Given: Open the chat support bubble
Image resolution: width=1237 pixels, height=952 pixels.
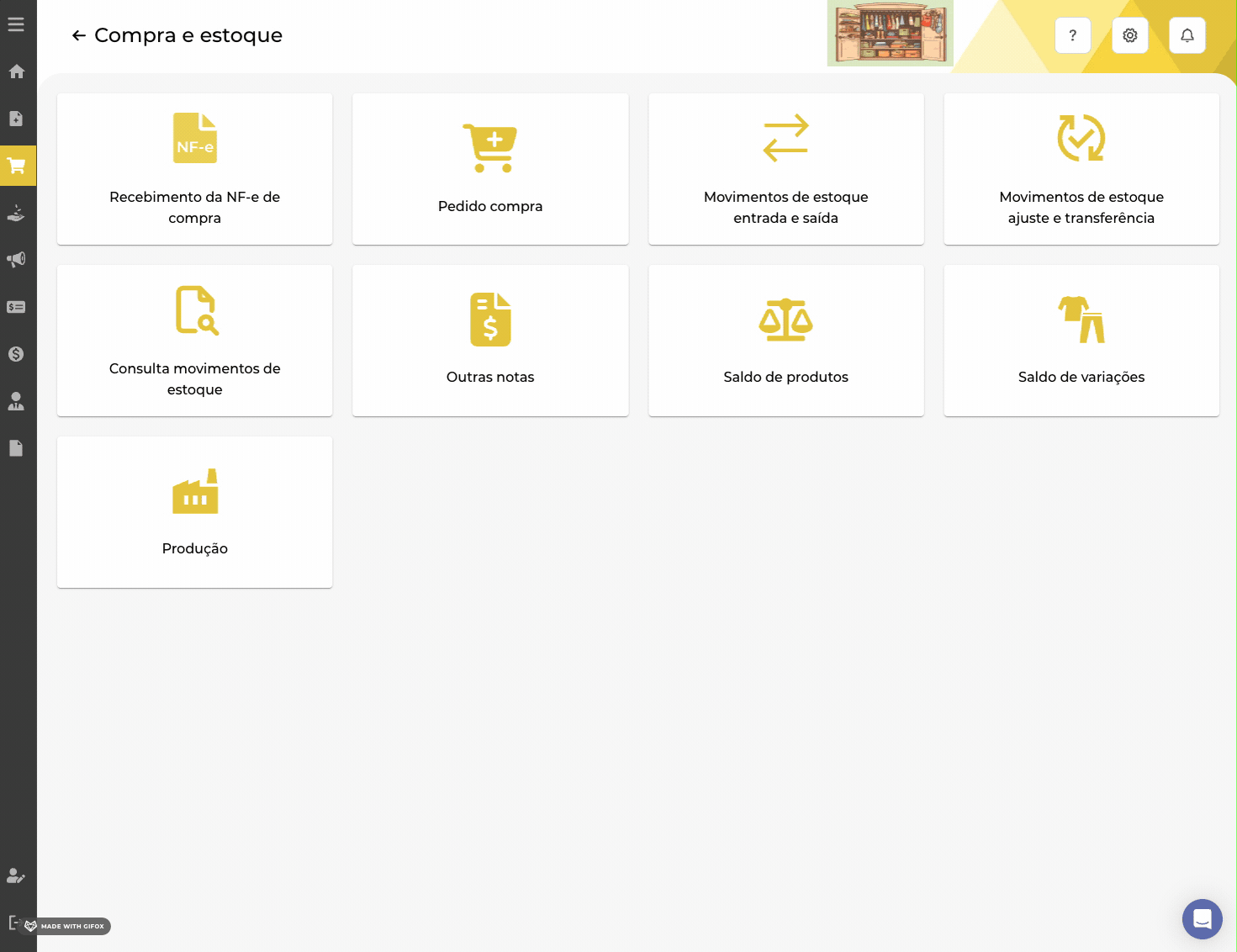Looking at the screenshot, I should pyautogui.click(x=1202, y=918).
